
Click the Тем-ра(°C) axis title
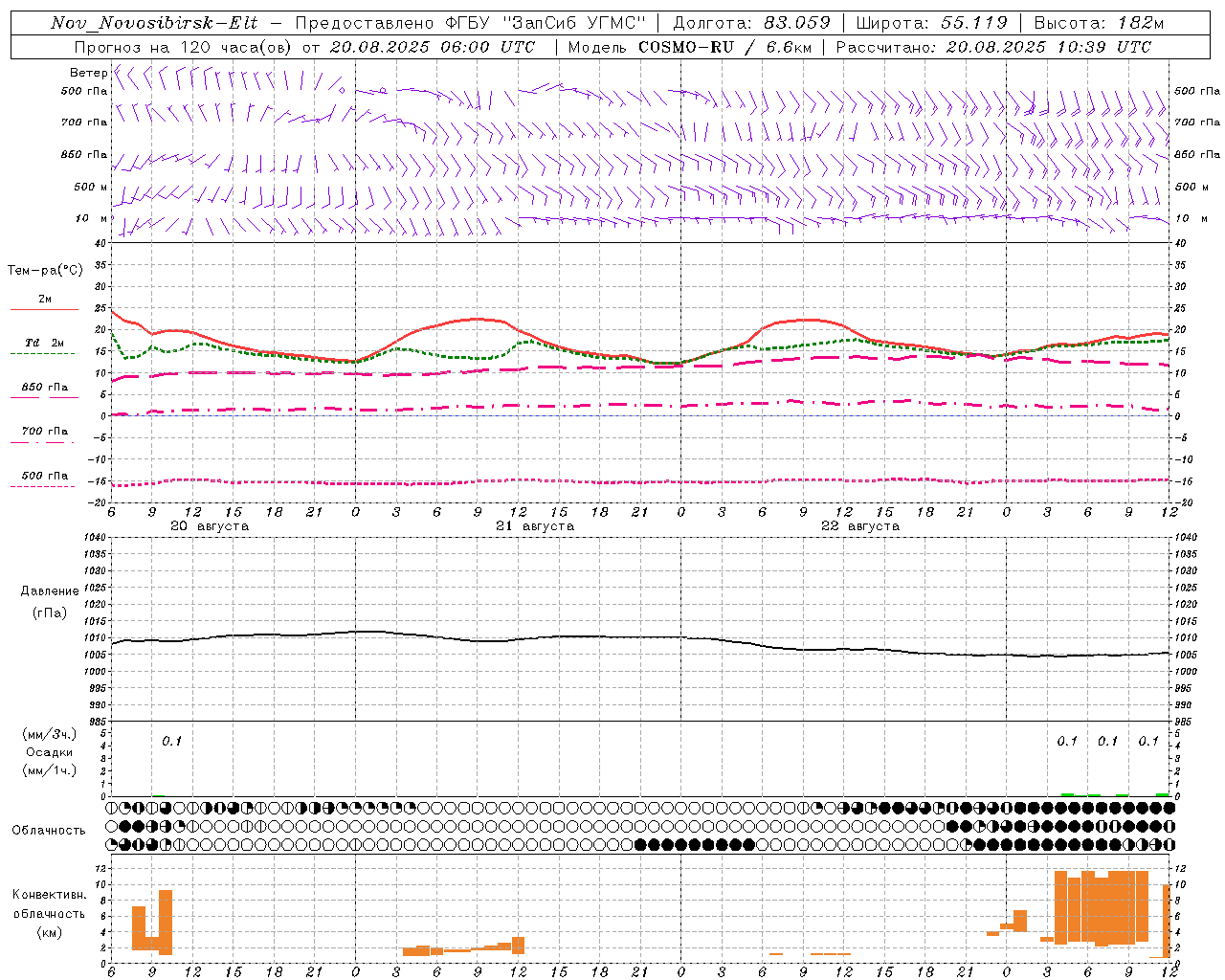(45, 271)
